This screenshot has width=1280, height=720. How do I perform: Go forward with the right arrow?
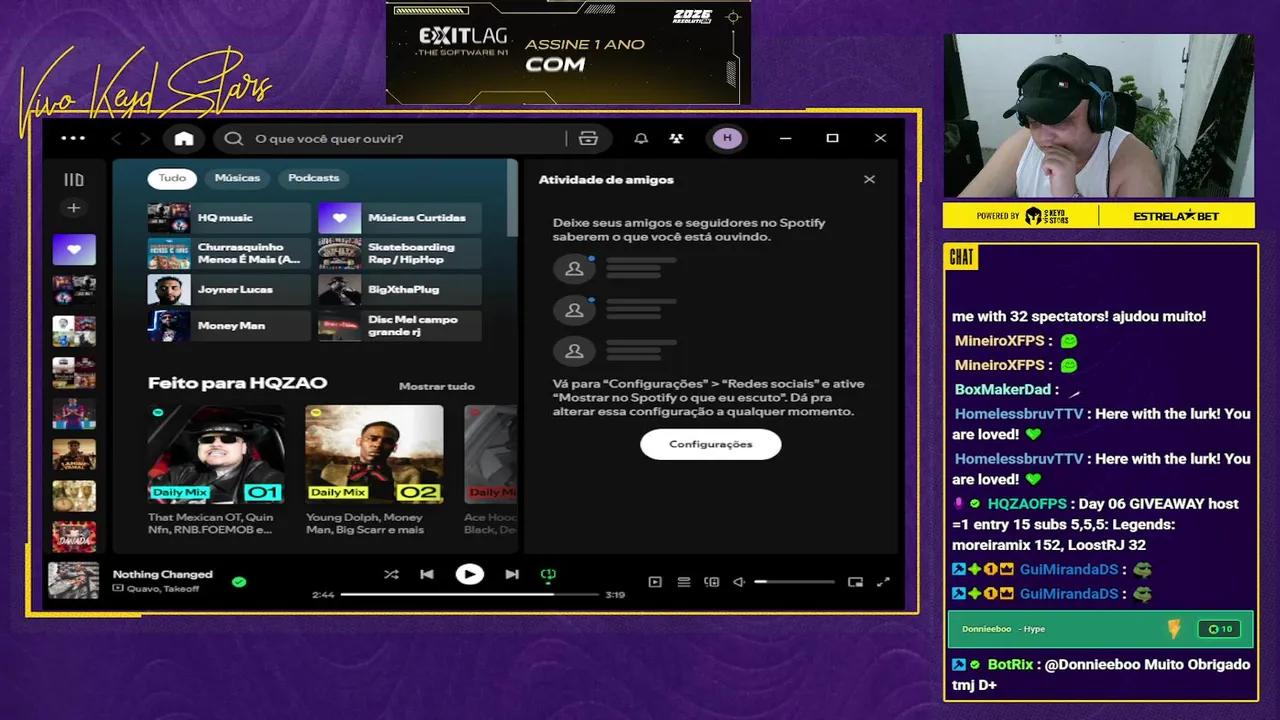click(145, 138)
